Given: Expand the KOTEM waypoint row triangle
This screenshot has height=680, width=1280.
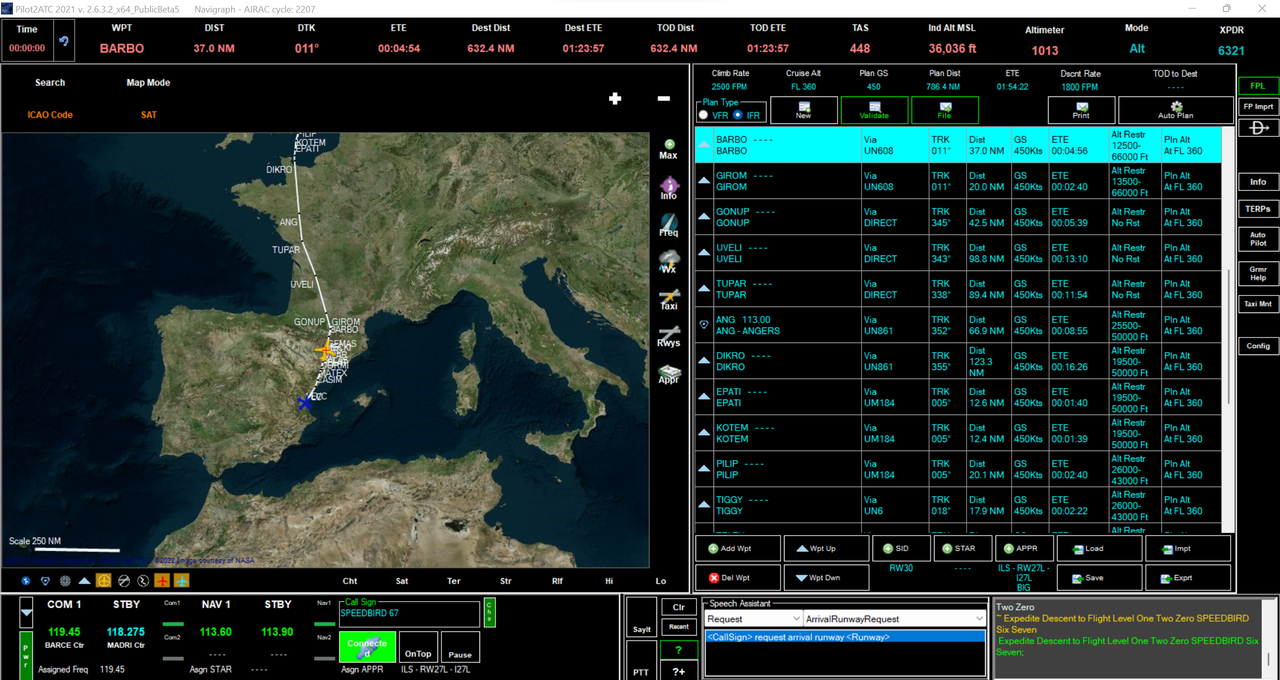Looking at the screenshot, I should [x=704, y=433].
